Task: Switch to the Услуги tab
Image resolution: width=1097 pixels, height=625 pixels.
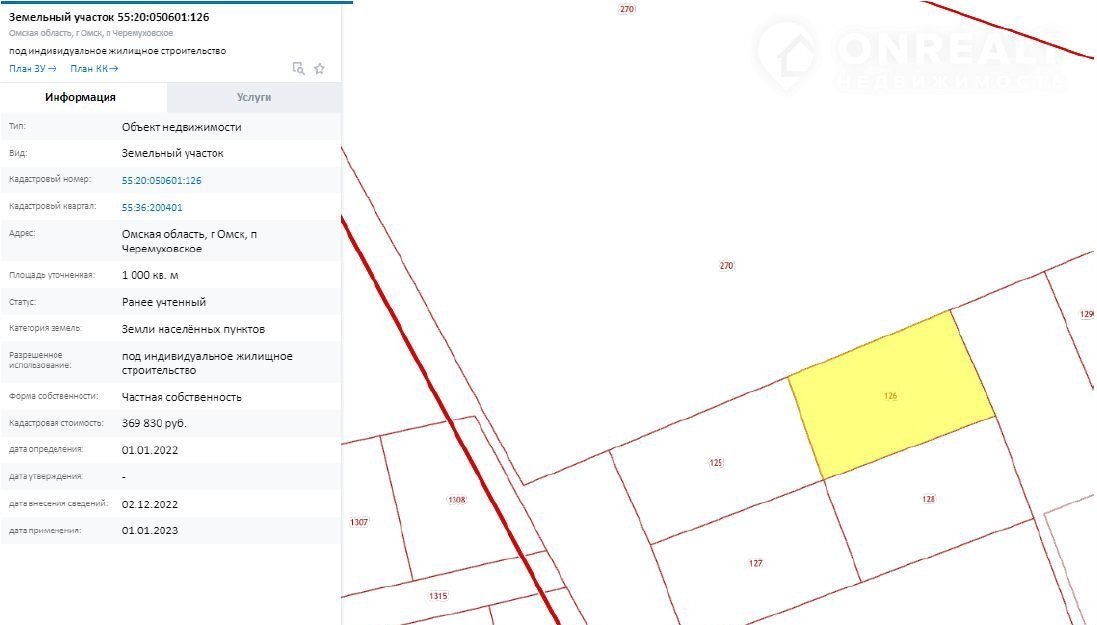Action: (x=254, y=97)
